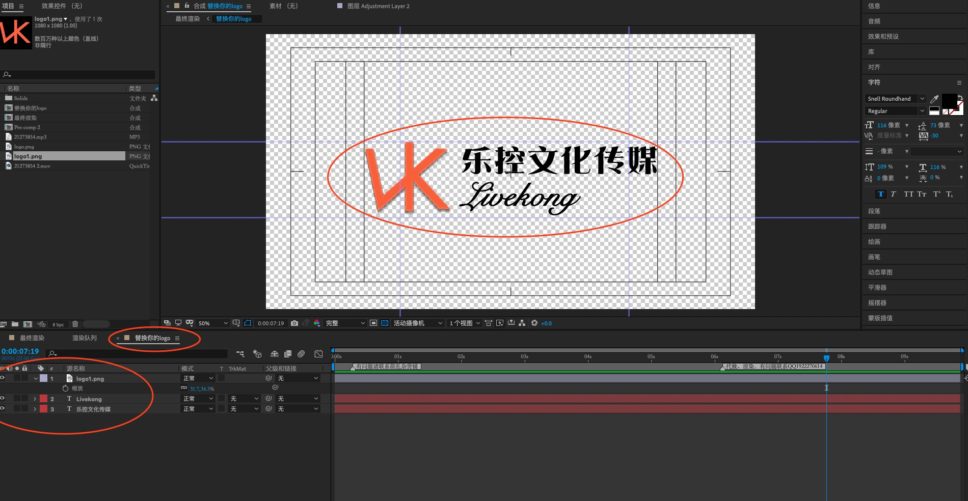Click the 最终渲染 breadcrumb in viewer
The image size is (968, 501).
(188, 19)
